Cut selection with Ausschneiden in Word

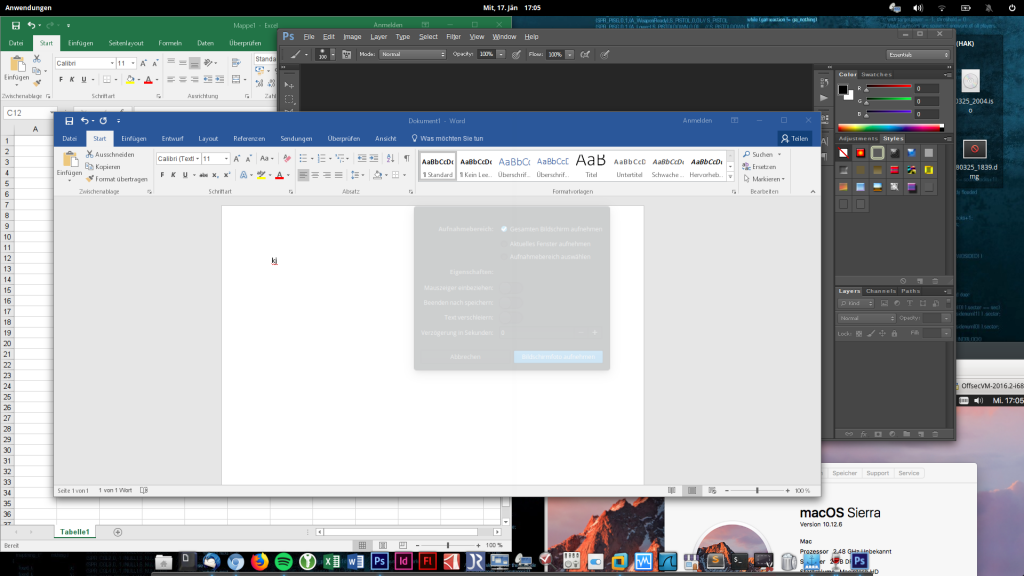[x=110, y=155]
